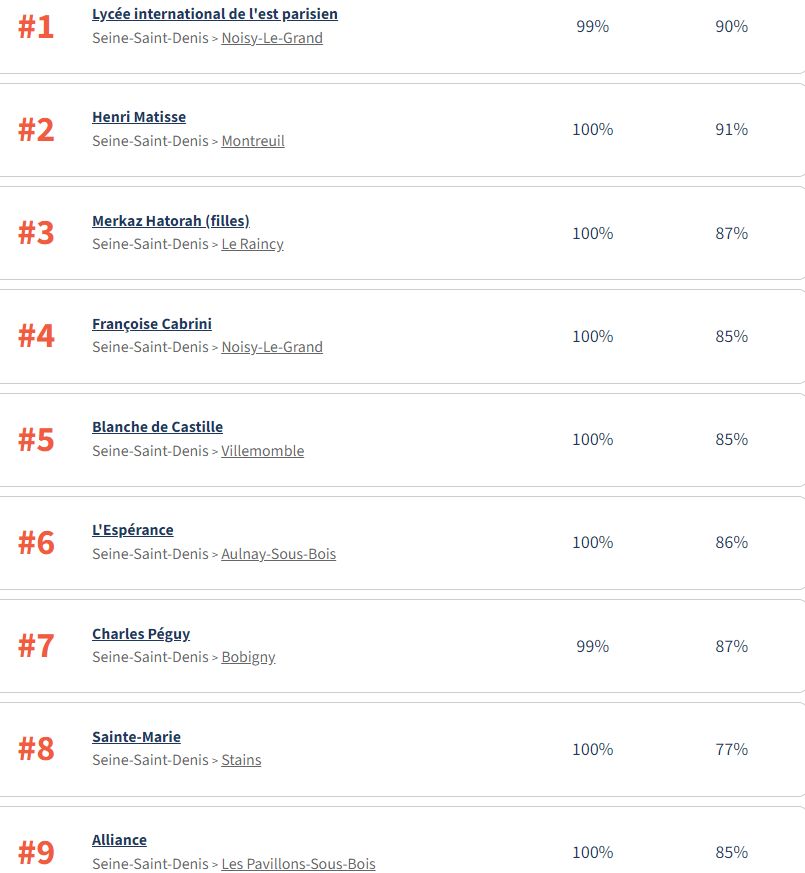The height and width of the screenshot is (873, 805).
Task: Open the Stains city link
Action: 241,760
